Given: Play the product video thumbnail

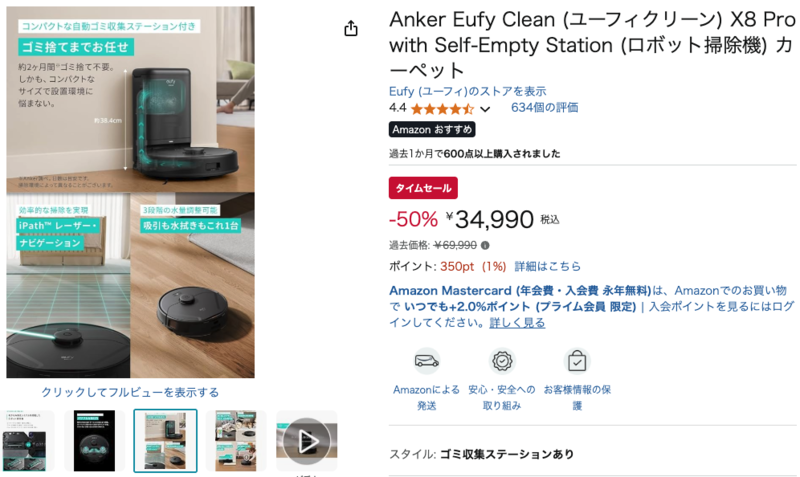Looking at the screenshot, I should (307, 441).
